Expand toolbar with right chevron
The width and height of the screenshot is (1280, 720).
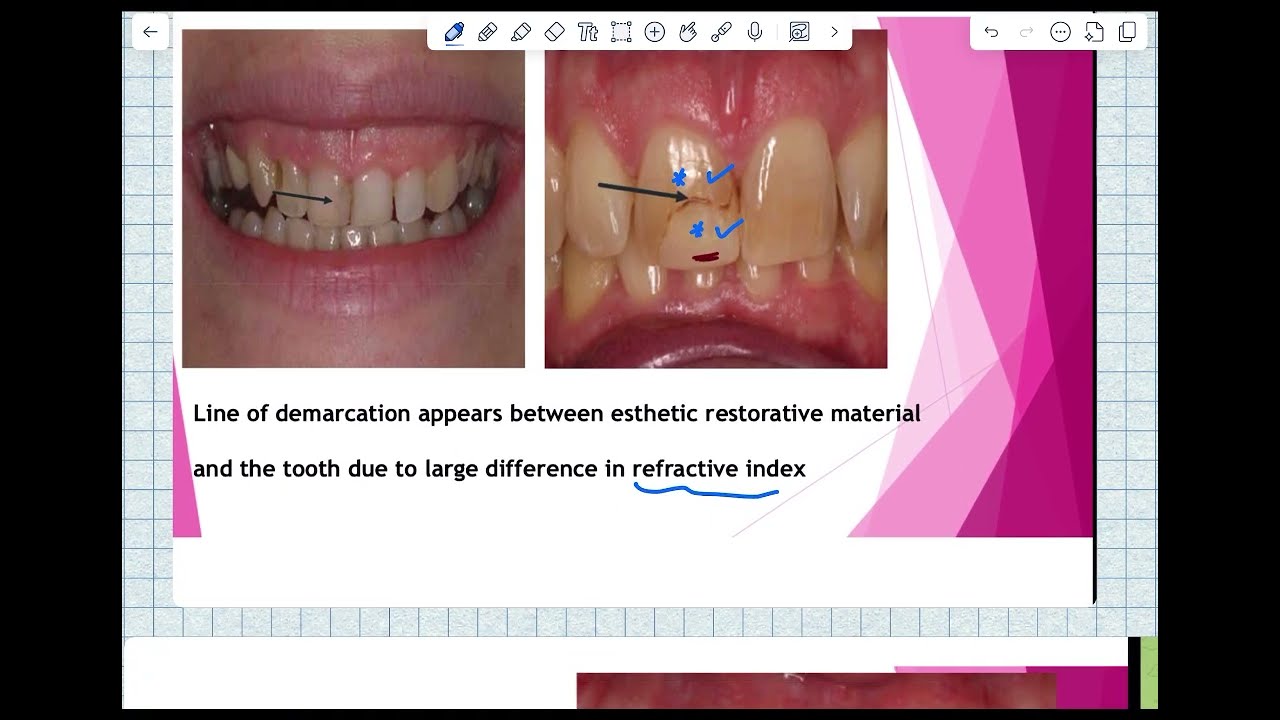click(x=834, y=32)
